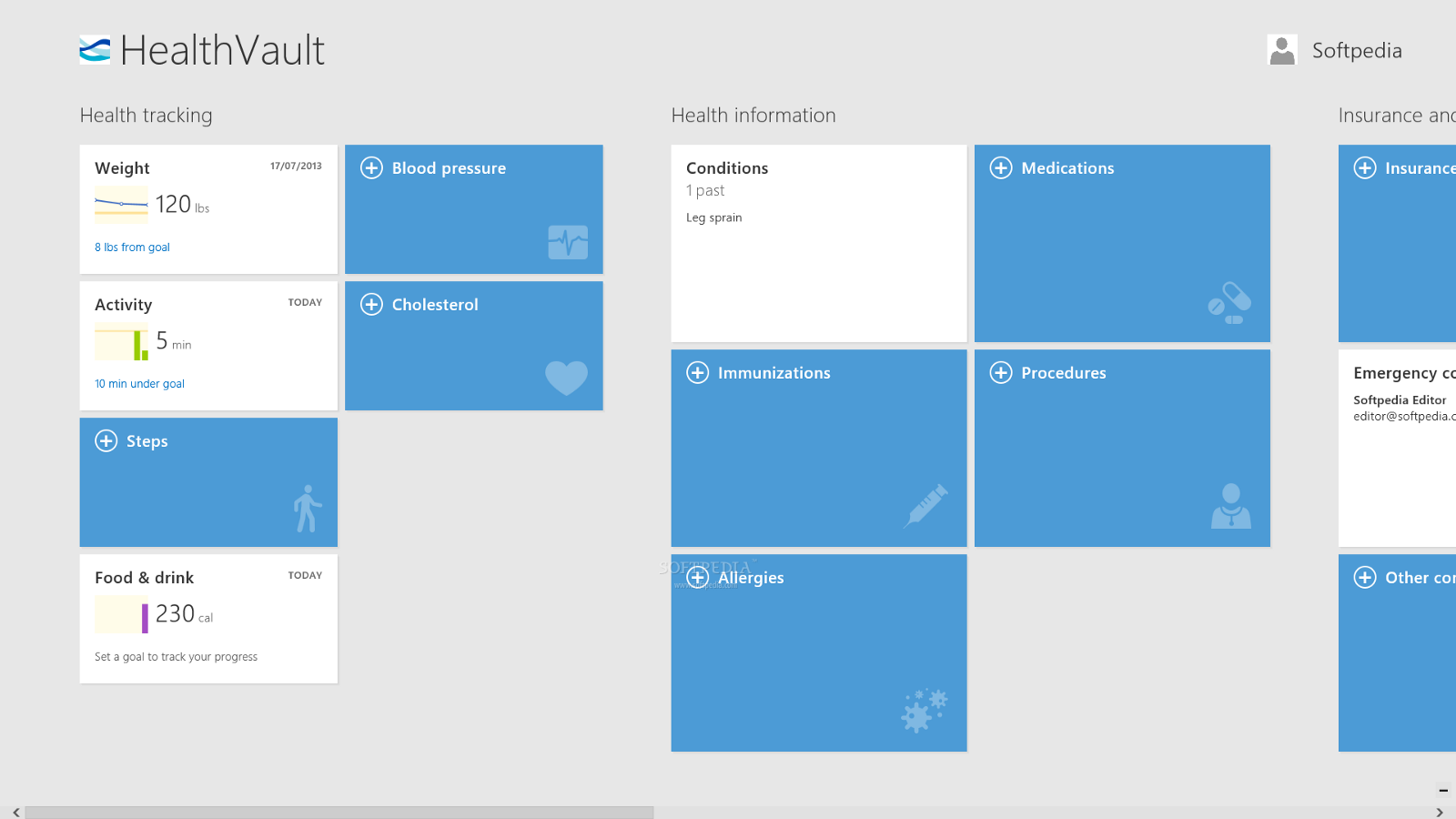Click the '10 min under goal' link
The width and height of the screenshot is (1456, 819).
[x=139, y=384]
